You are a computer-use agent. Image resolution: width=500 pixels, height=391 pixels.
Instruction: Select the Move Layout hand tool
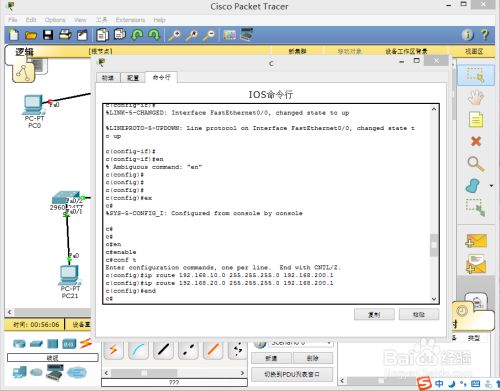pos(476,97)
